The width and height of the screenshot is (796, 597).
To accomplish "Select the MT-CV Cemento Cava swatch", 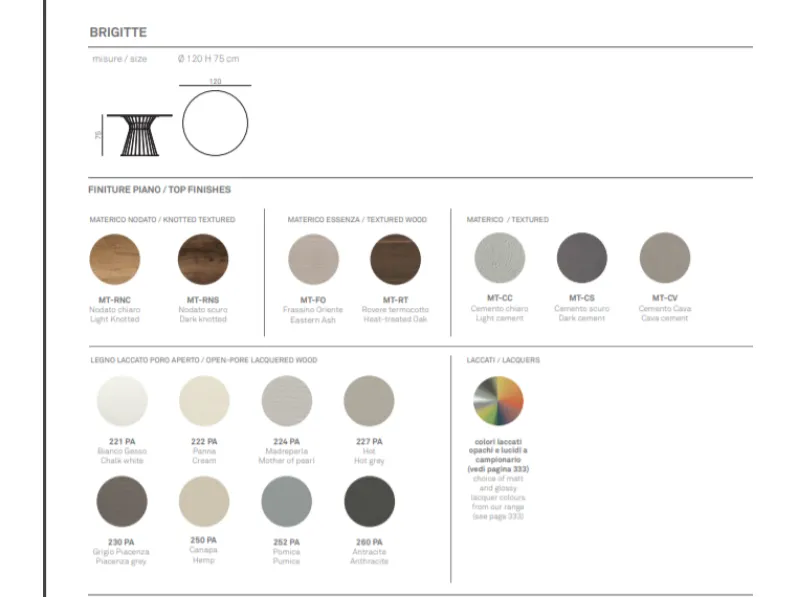I will [x=665, y=258].
